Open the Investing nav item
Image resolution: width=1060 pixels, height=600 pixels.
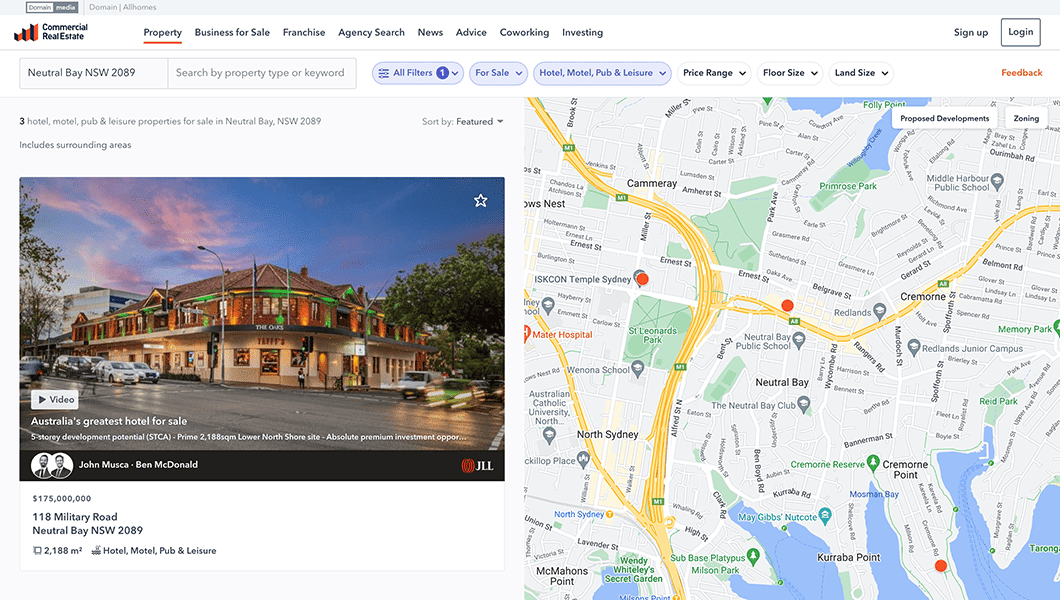click(582, 32)
